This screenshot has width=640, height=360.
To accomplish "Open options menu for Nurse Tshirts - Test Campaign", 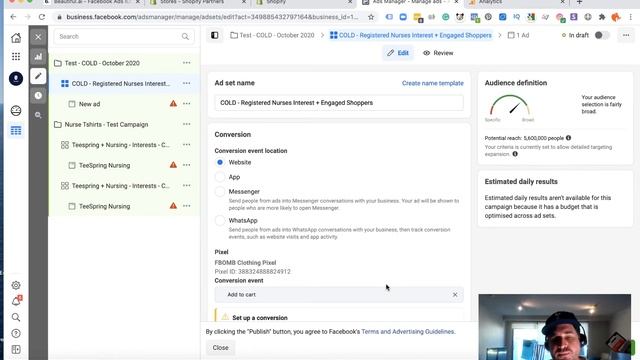I will 187,124.
